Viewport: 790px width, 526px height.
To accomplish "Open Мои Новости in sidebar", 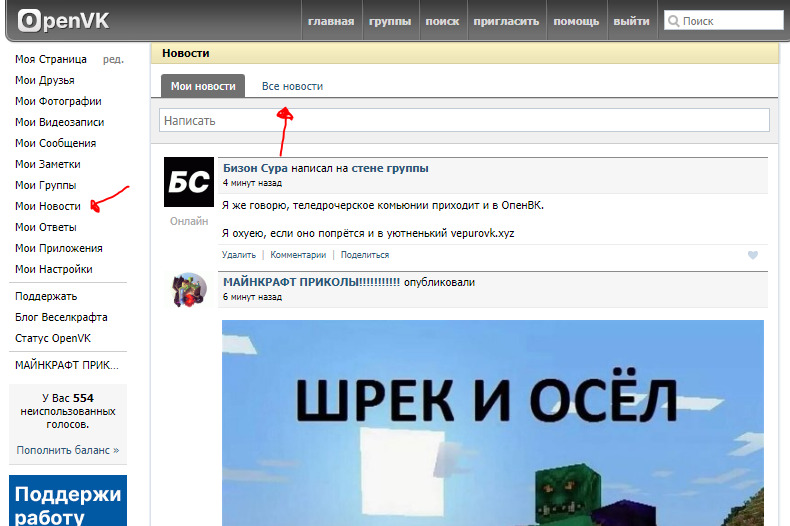I will click(x=48, y=206).
